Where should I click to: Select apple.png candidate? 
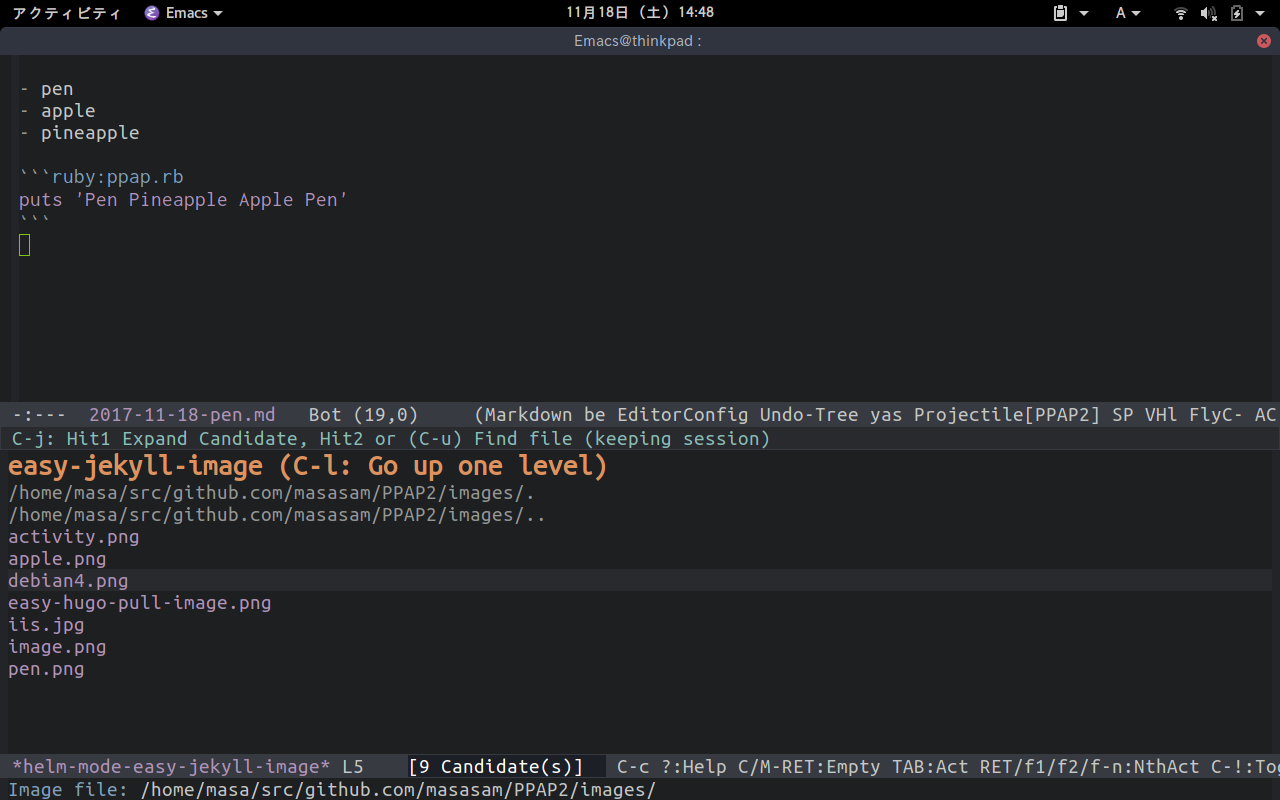point(57,559)
